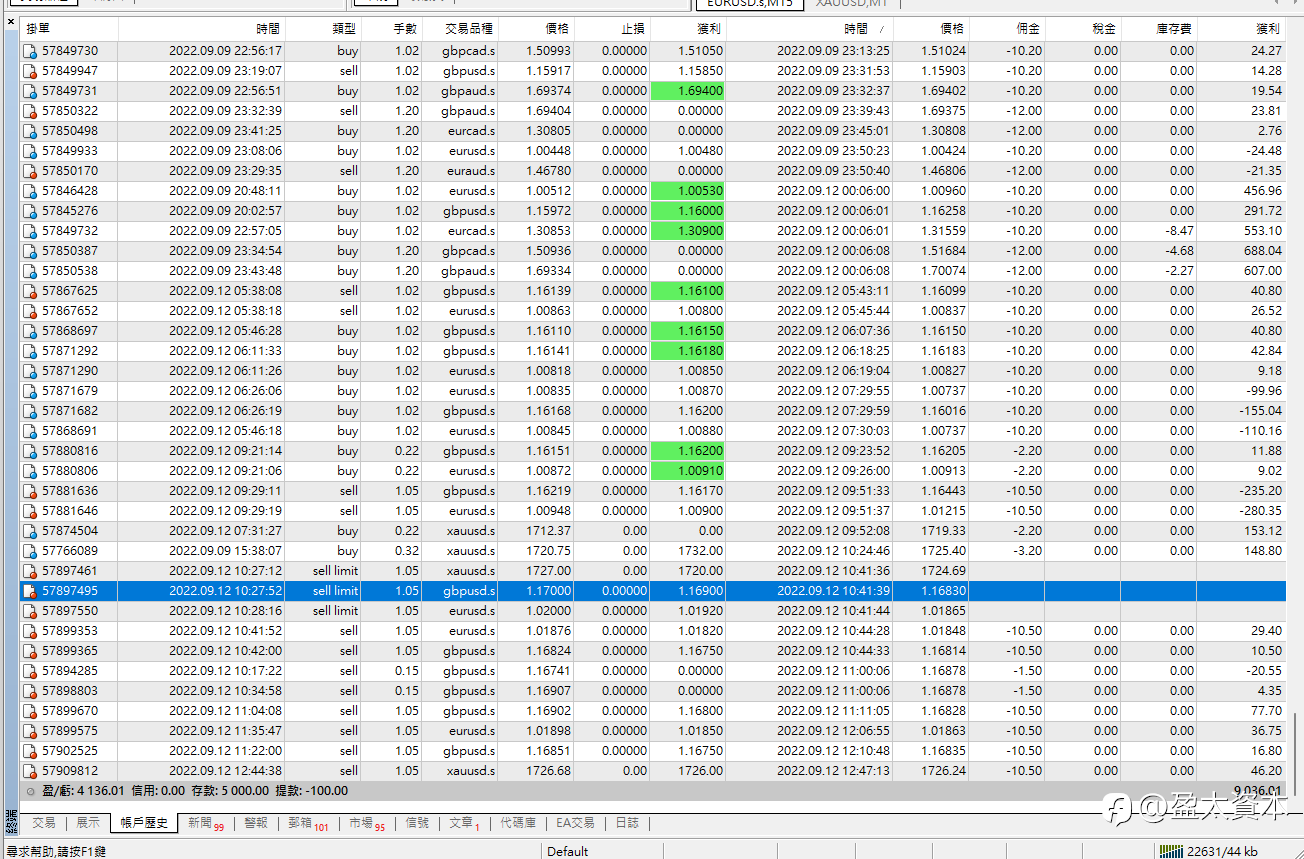Click the order icon for ticket 57846428
Screen dimensions: 1304x859
pos(30,191)
